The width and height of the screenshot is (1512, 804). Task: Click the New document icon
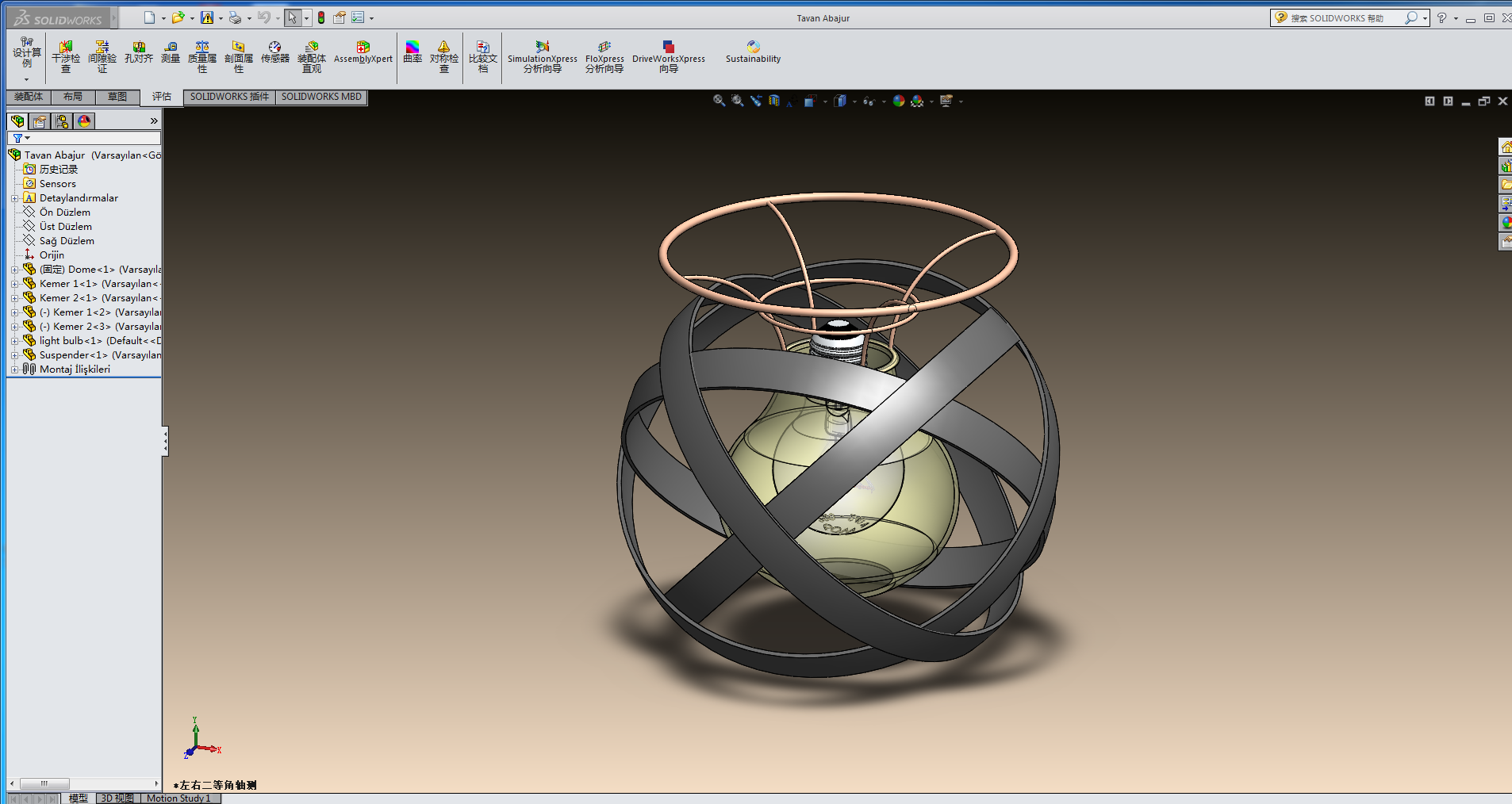(149, 17)
